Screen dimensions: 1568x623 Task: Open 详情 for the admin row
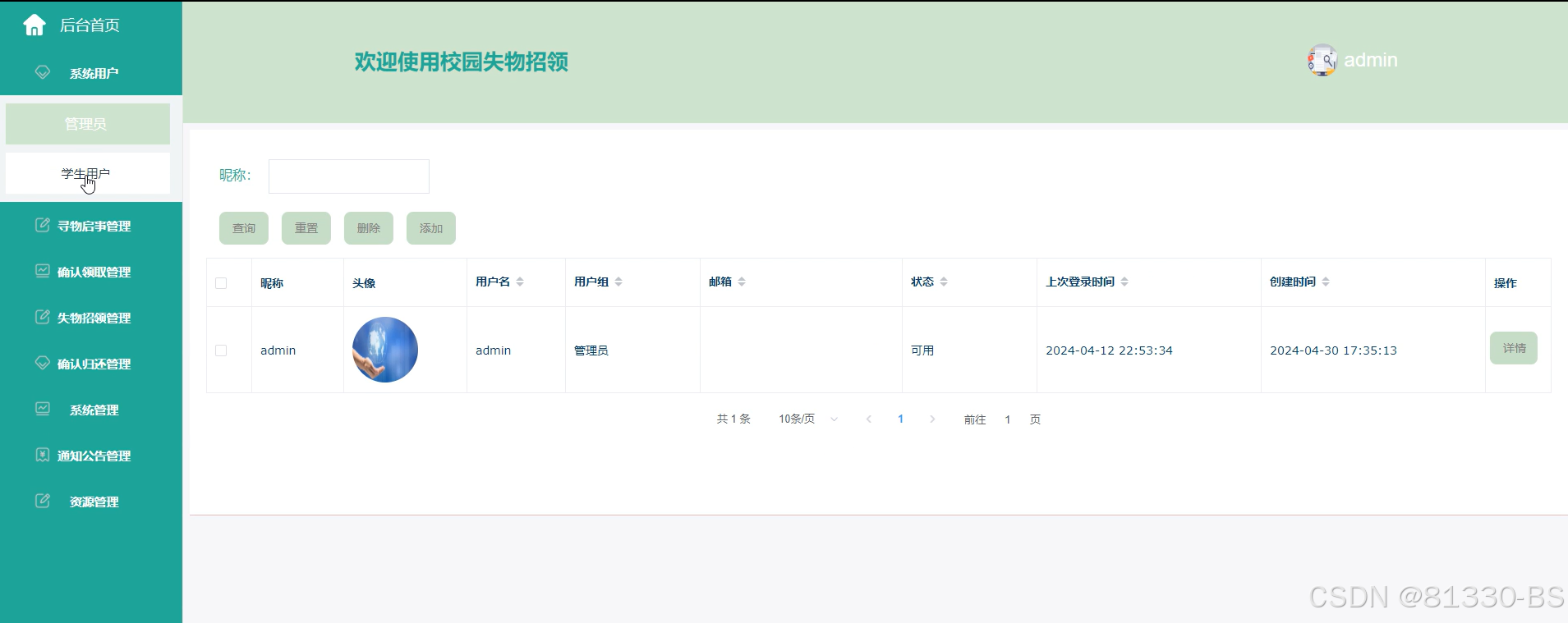tap(1514, 348)
